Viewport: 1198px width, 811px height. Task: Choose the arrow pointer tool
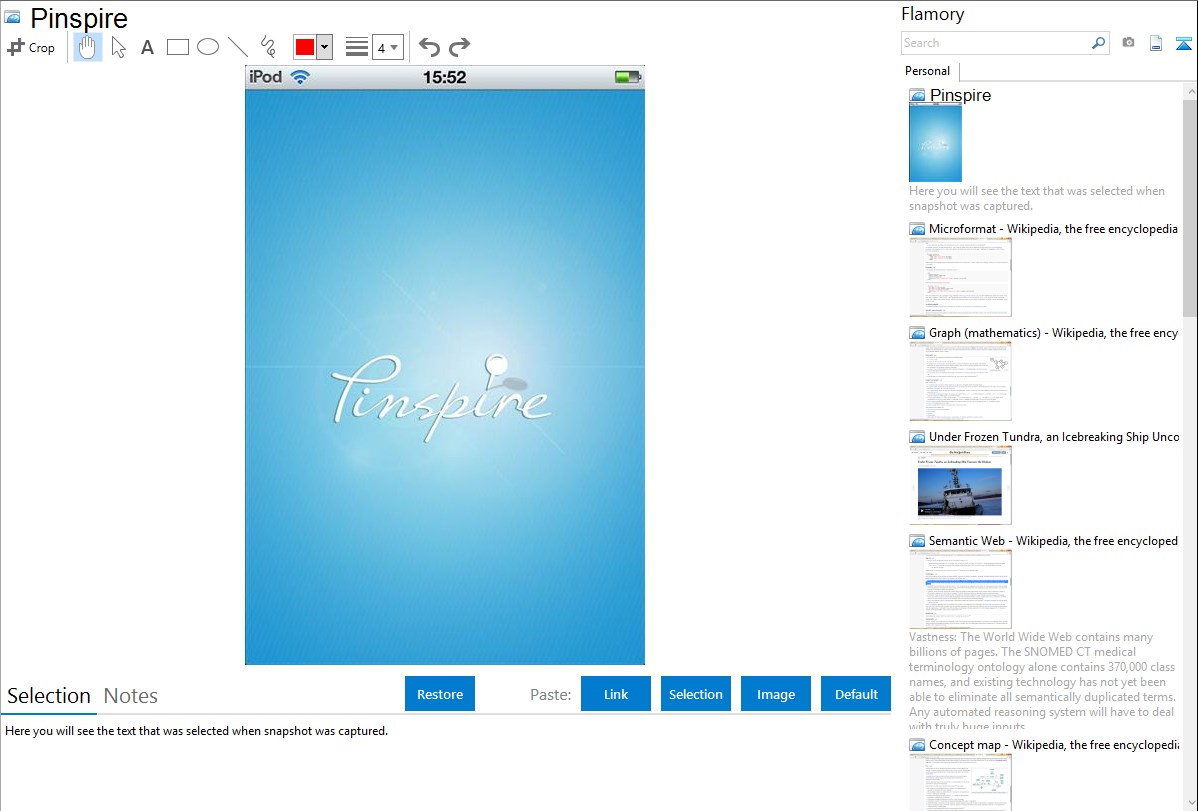tap(118, 47)
